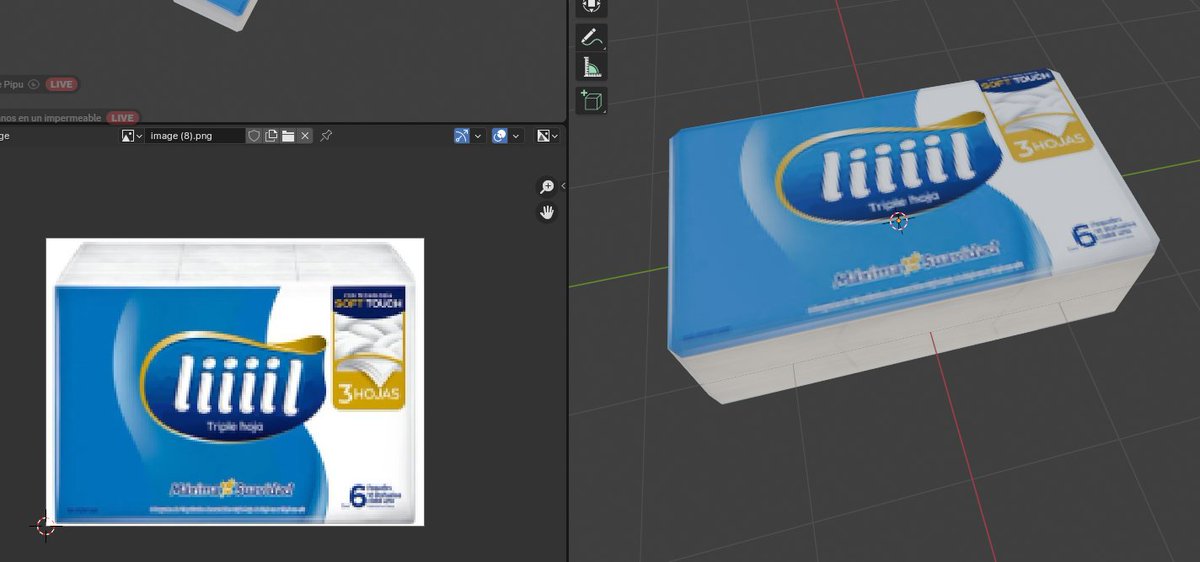Edit the image (8).png name field
1200x562 pixels.
pos(195,135)
